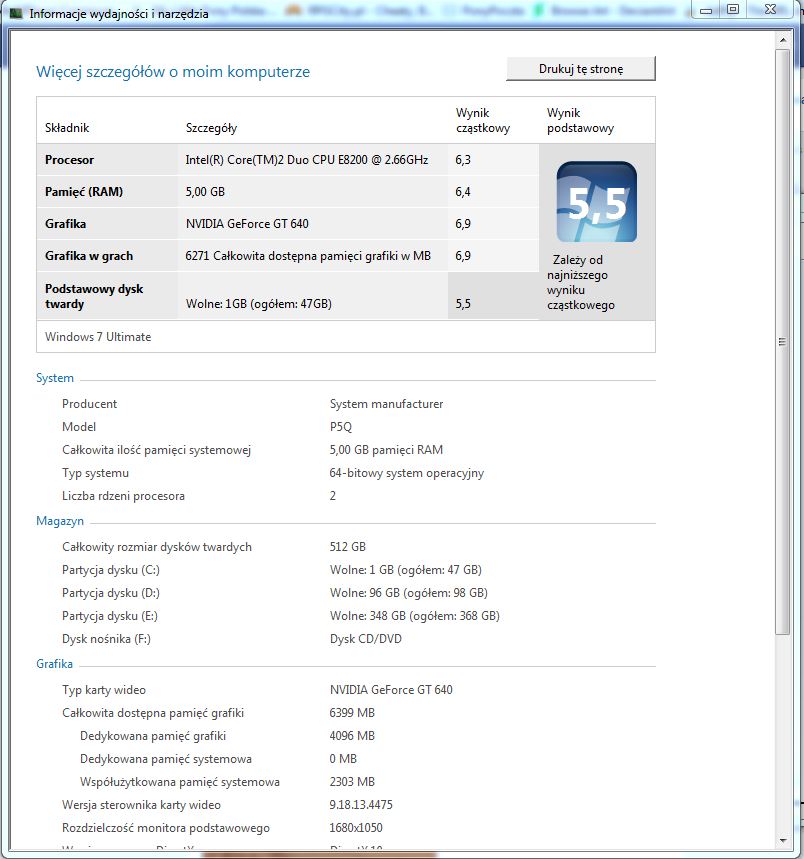Click the Drukuj tę stronę button

pos(581,69)
